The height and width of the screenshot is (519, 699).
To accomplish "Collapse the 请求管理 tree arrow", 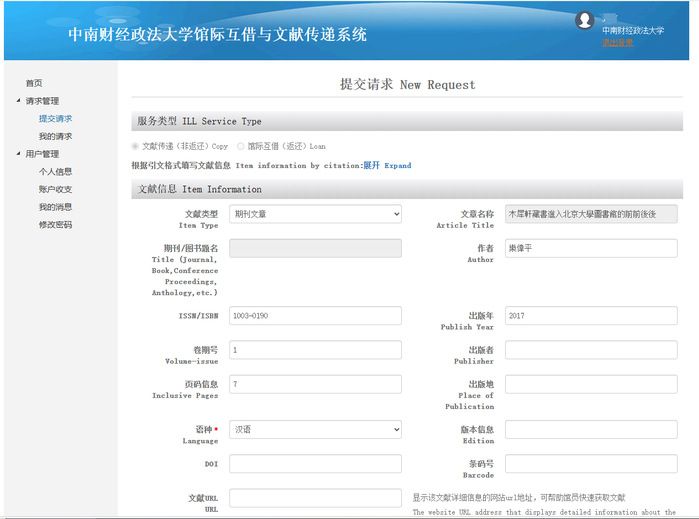I will (x=18, y=101).
